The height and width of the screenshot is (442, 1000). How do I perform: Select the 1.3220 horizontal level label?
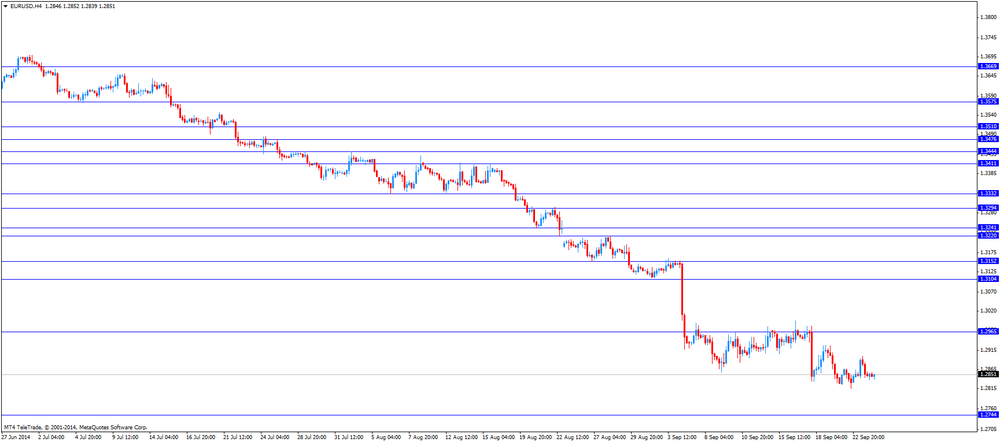pos(988,236)
